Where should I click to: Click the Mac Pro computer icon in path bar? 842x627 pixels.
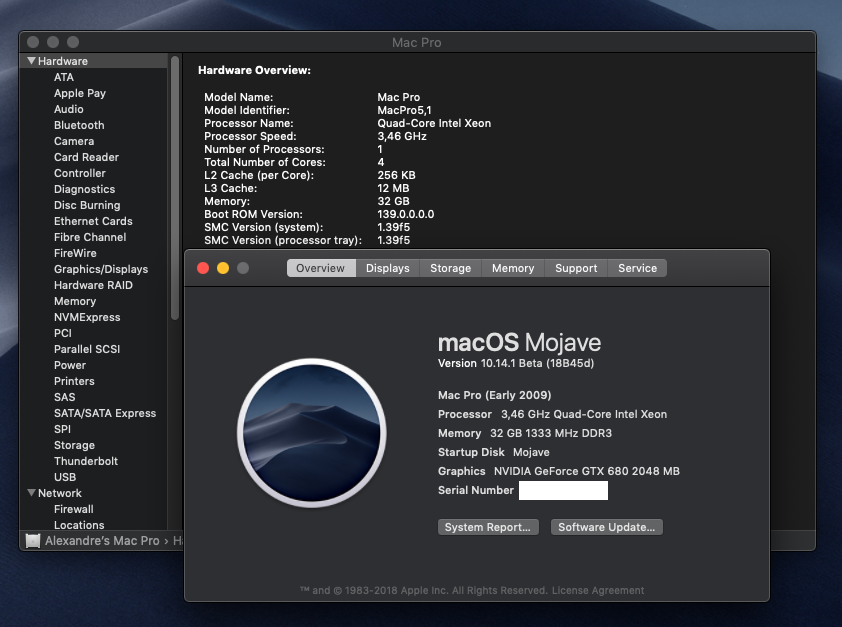pos(33,541)
